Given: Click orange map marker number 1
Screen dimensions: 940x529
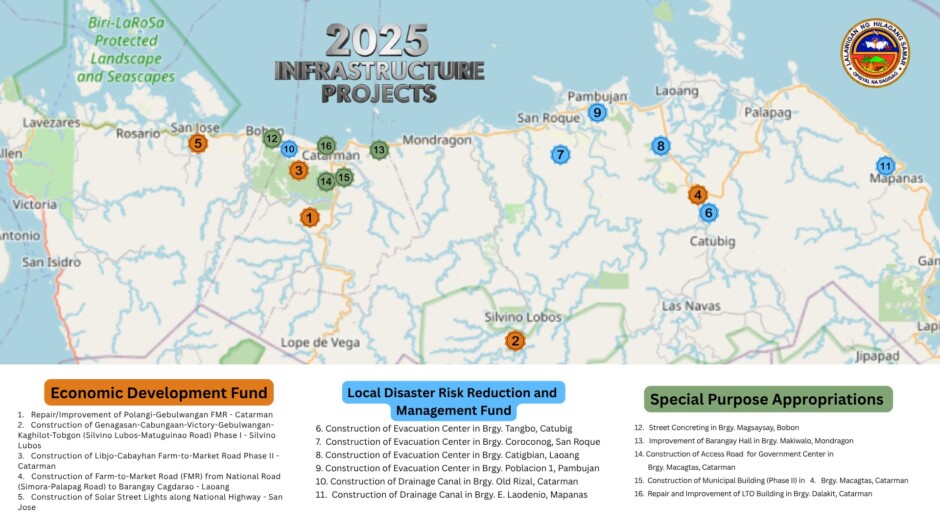Looking at the screenshot, I should tap(310, 217).
